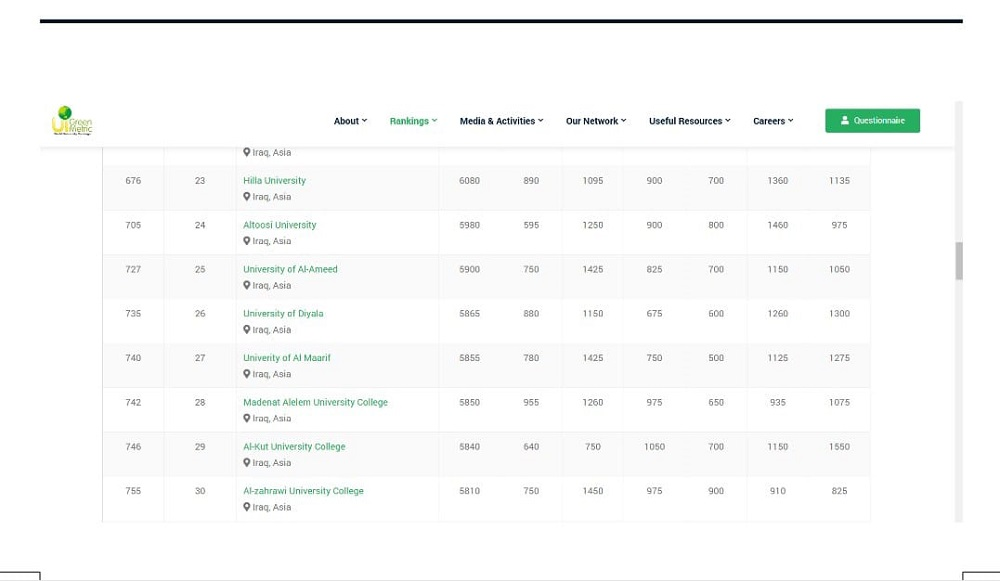
Task: Click the page vertical scrollbar thumb
Action: [x=959, y=261]
